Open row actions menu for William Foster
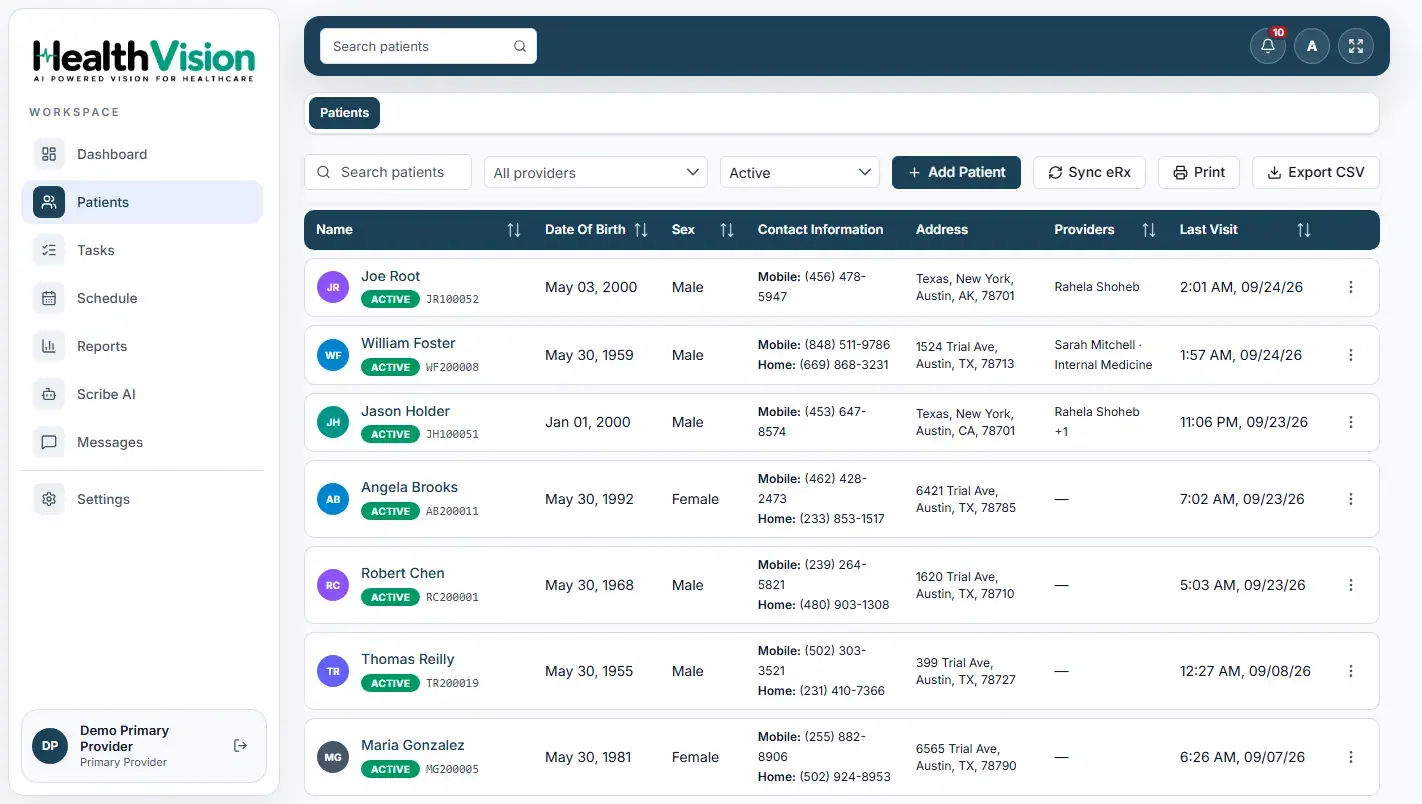Viewport: 1422px width, 804px height. [x=1351, y=355]
